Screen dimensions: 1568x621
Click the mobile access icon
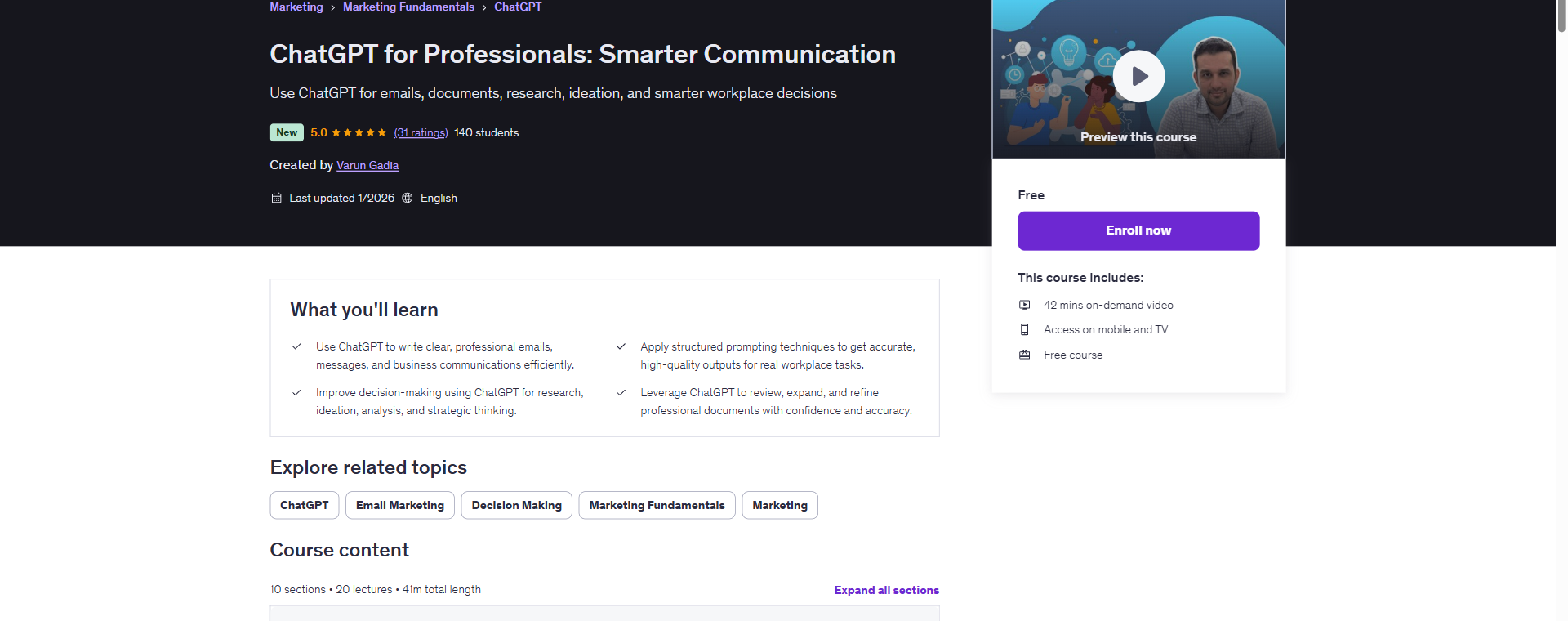coord(1024,329)
